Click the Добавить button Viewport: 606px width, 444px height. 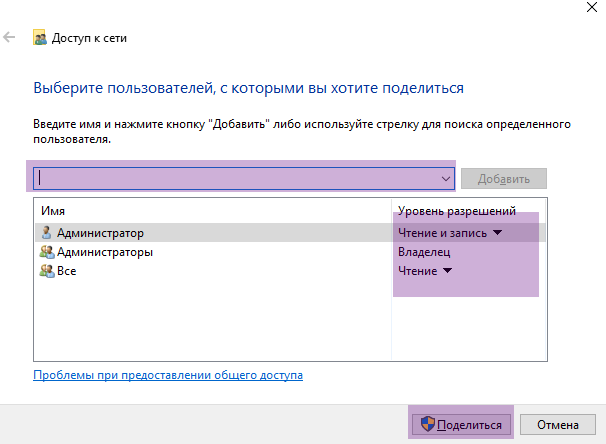click(504, 179)
